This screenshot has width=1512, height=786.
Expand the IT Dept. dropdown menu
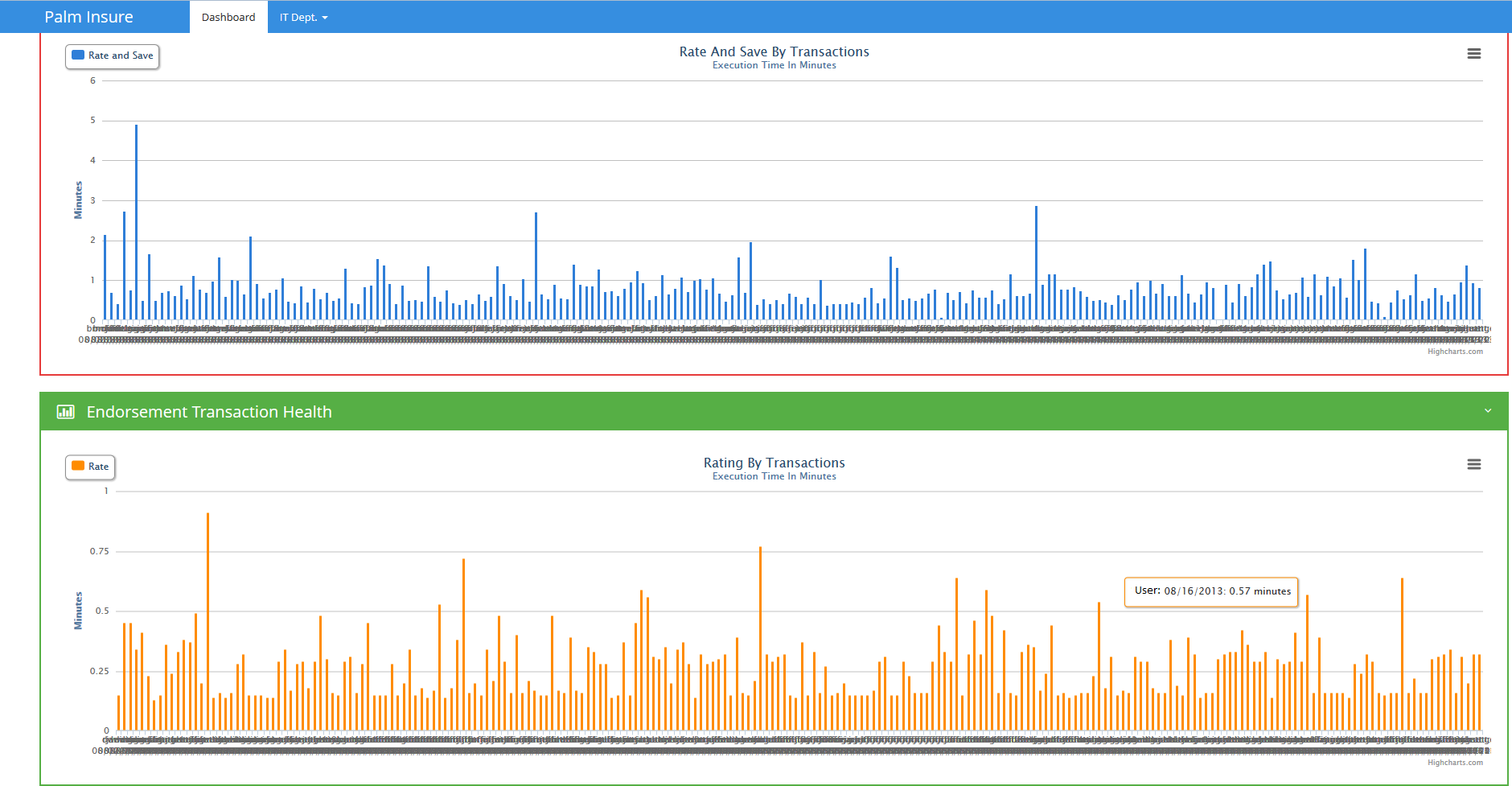point(303,17)
